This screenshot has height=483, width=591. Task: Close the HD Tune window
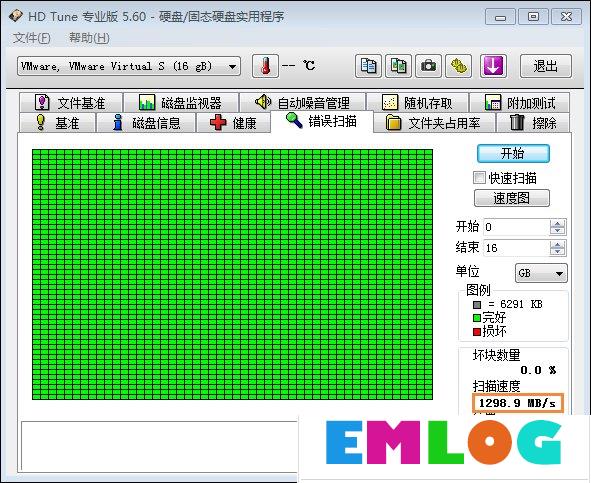[x=566, y=17]
